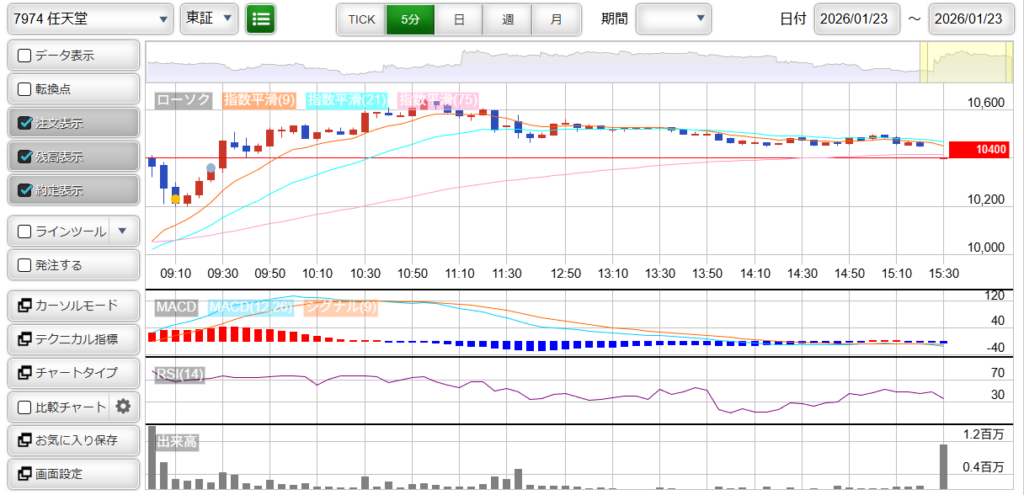Image resolution: width=1024 pixels, height=495 pixels.
Task: Open comparison chart settings gear
Action: pos(124,407)
